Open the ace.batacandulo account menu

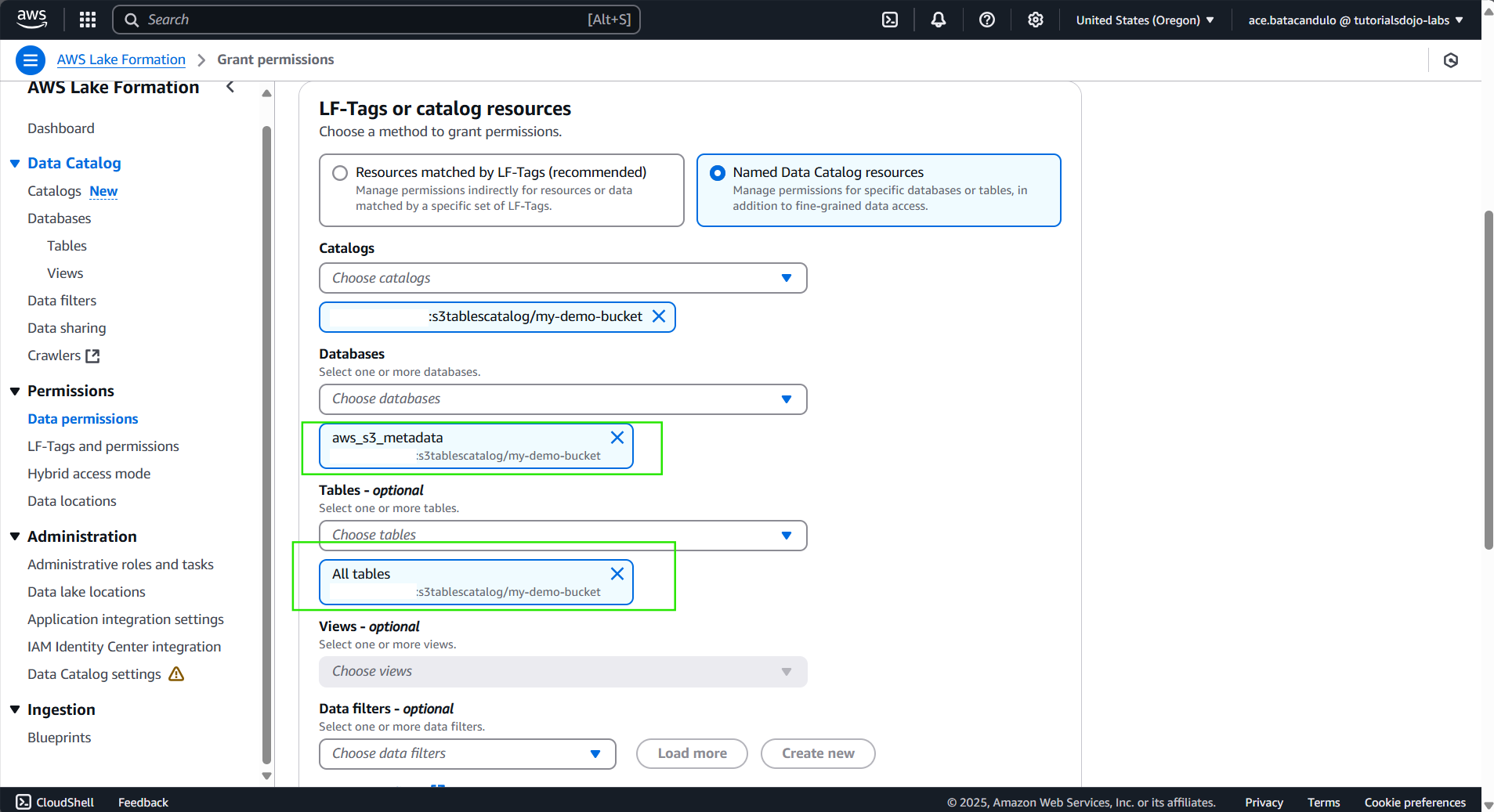click(x=1355, y=20)
